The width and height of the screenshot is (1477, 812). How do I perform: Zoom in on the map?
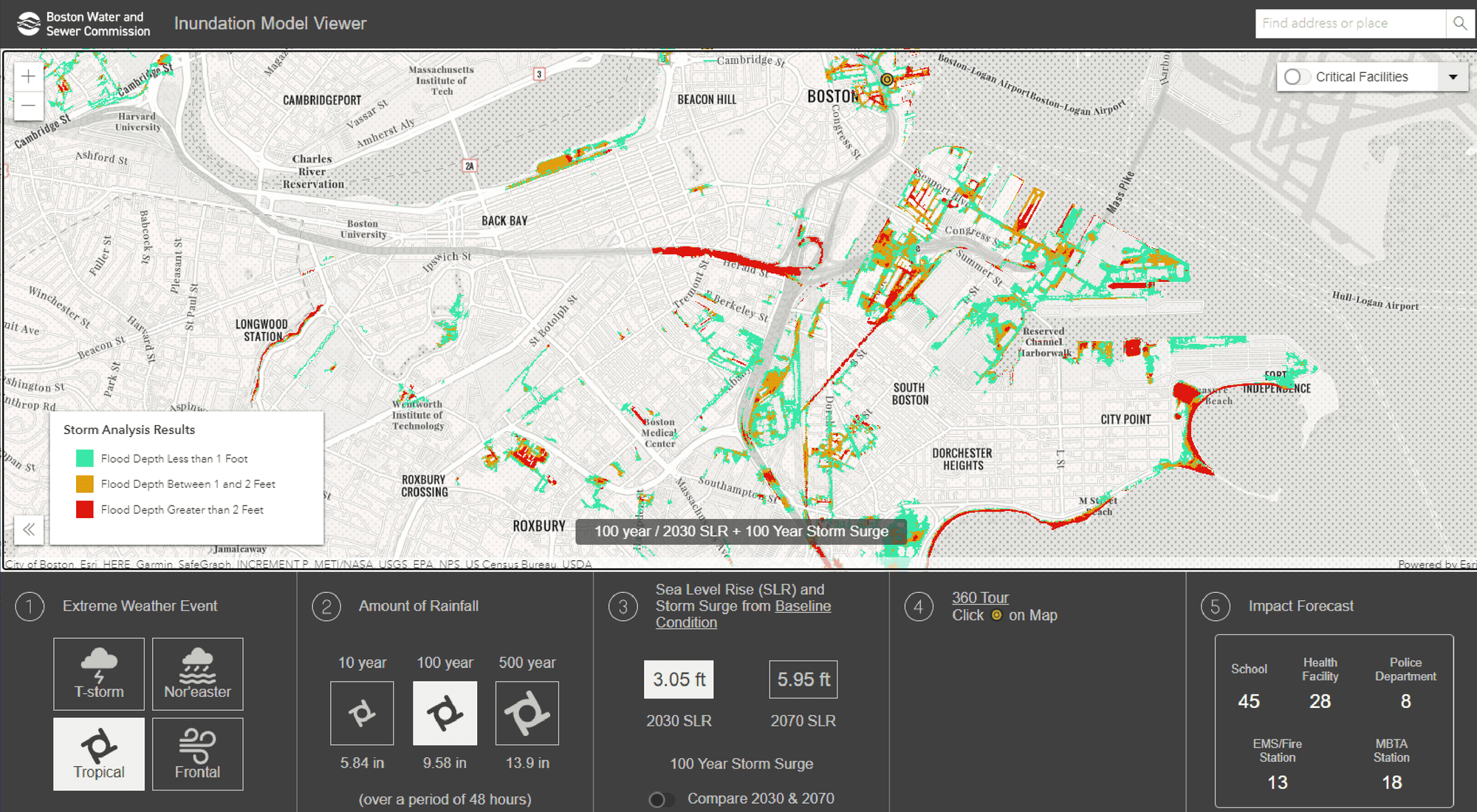[28, 76]
